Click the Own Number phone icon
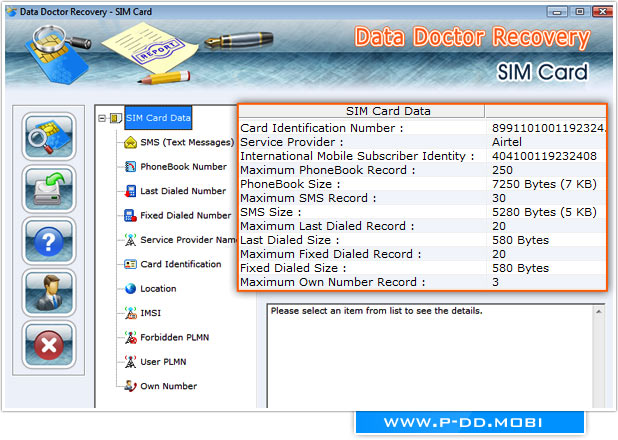Screen dimensions: 618x440 point(130,386)
